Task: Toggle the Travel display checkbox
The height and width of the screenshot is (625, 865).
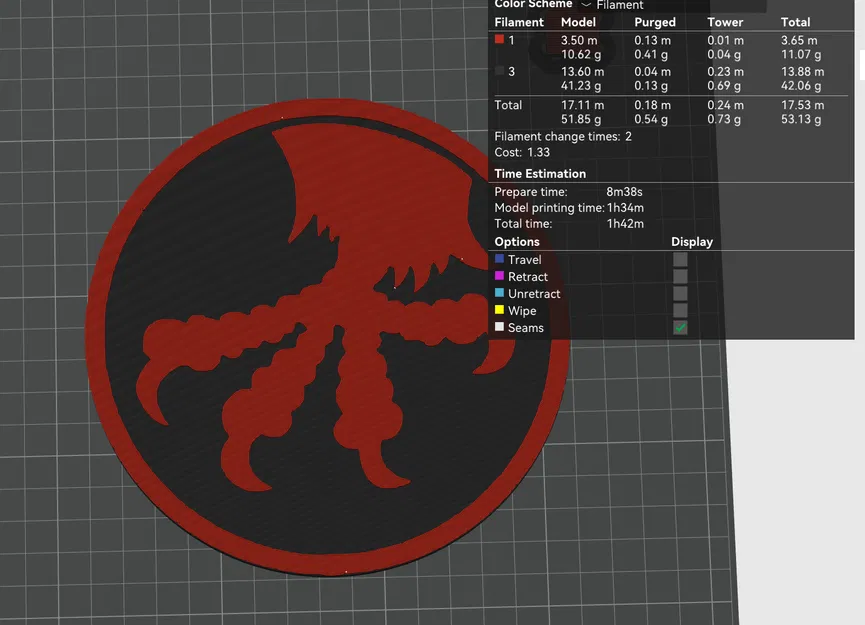Action: 680,259
